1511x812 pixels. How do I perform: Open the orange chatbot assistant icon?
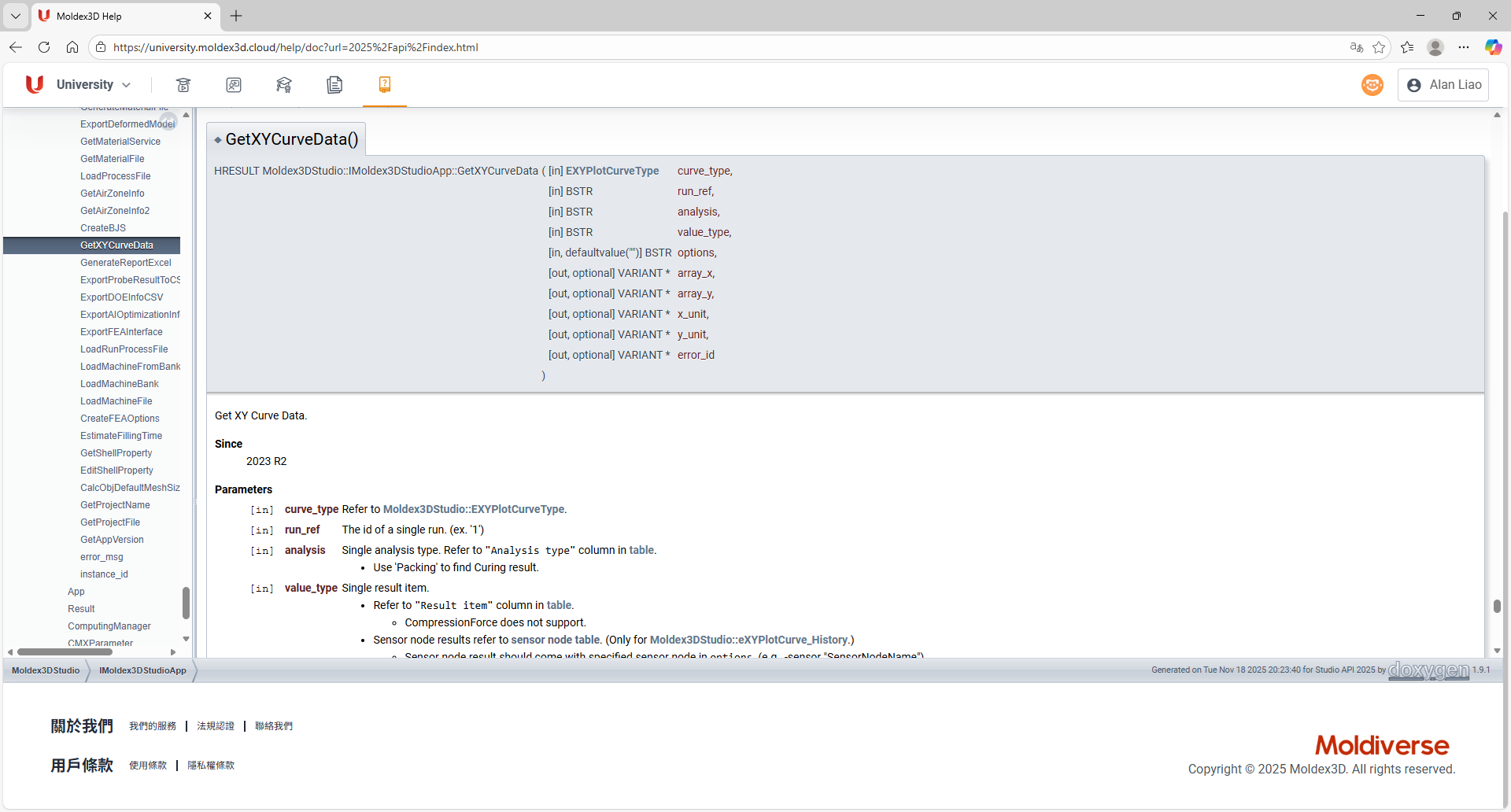[x=1372, y=85]
